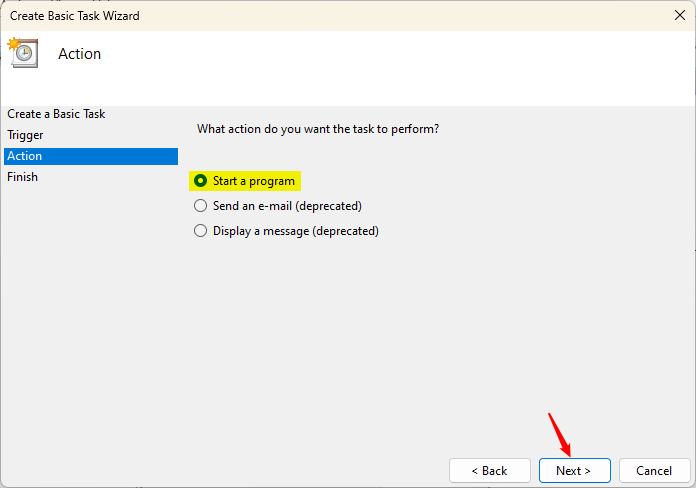Click the 'Create Basic Task Wizard' title bar

[75, 16]
